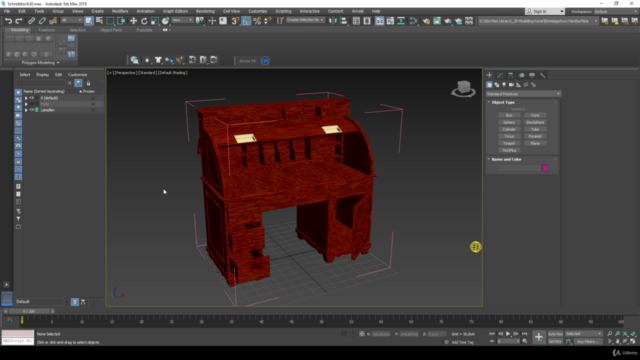Open the File menu
The height and width of the screenshot is (360, 640).
(7, 11)
